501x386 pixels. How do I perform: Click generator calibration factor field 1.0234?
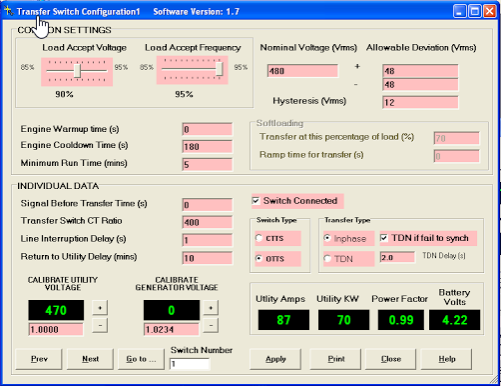[171, 329]
